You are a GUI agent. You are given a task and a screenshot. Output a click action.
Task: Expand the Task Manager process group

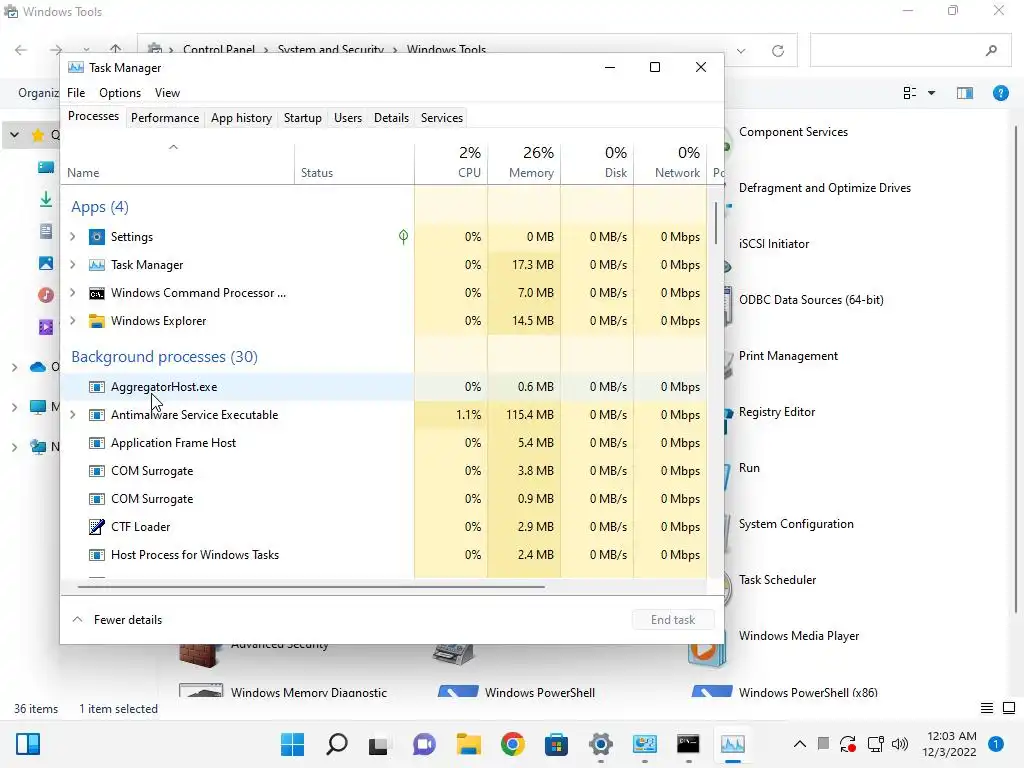73,265
